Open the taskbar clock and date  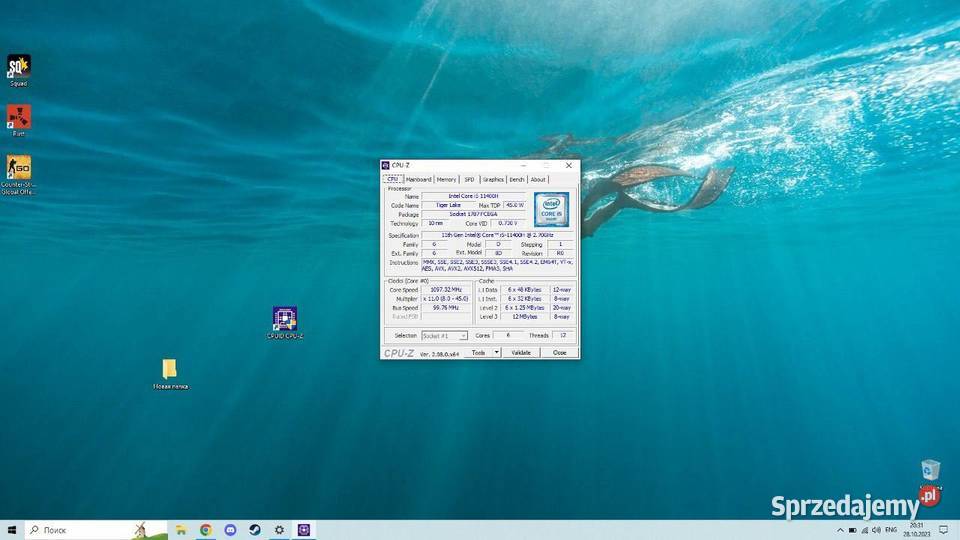click(x=917, y=530)
